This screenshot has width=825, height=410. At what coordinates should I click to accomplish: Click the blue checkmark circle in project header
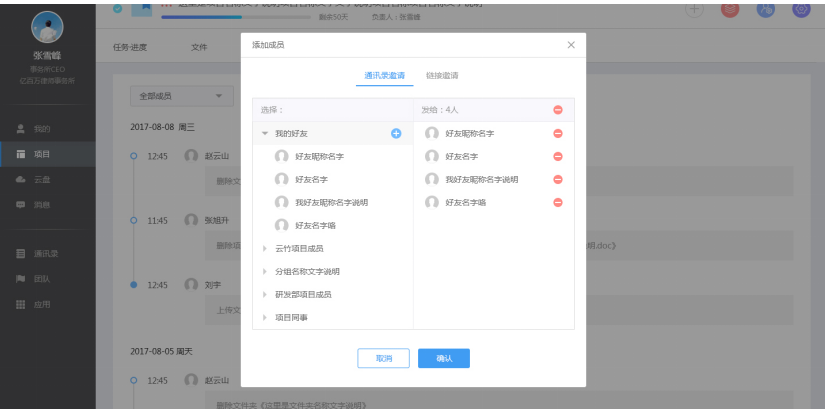pos(117,8)
